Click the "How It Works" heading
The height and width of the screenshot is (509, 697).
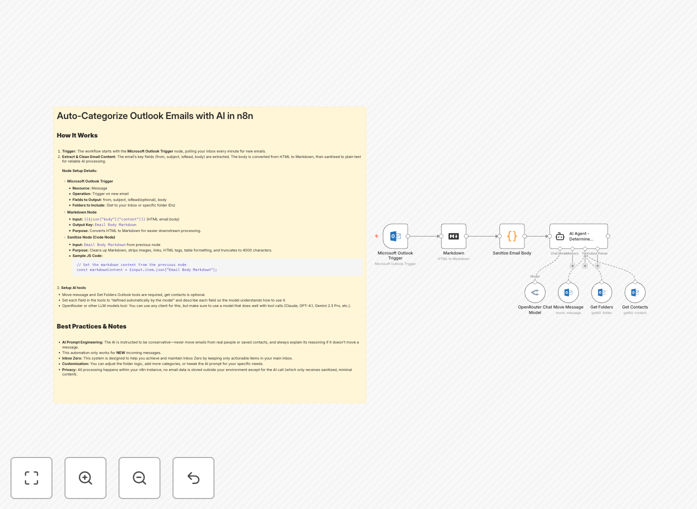coord(77,135)
